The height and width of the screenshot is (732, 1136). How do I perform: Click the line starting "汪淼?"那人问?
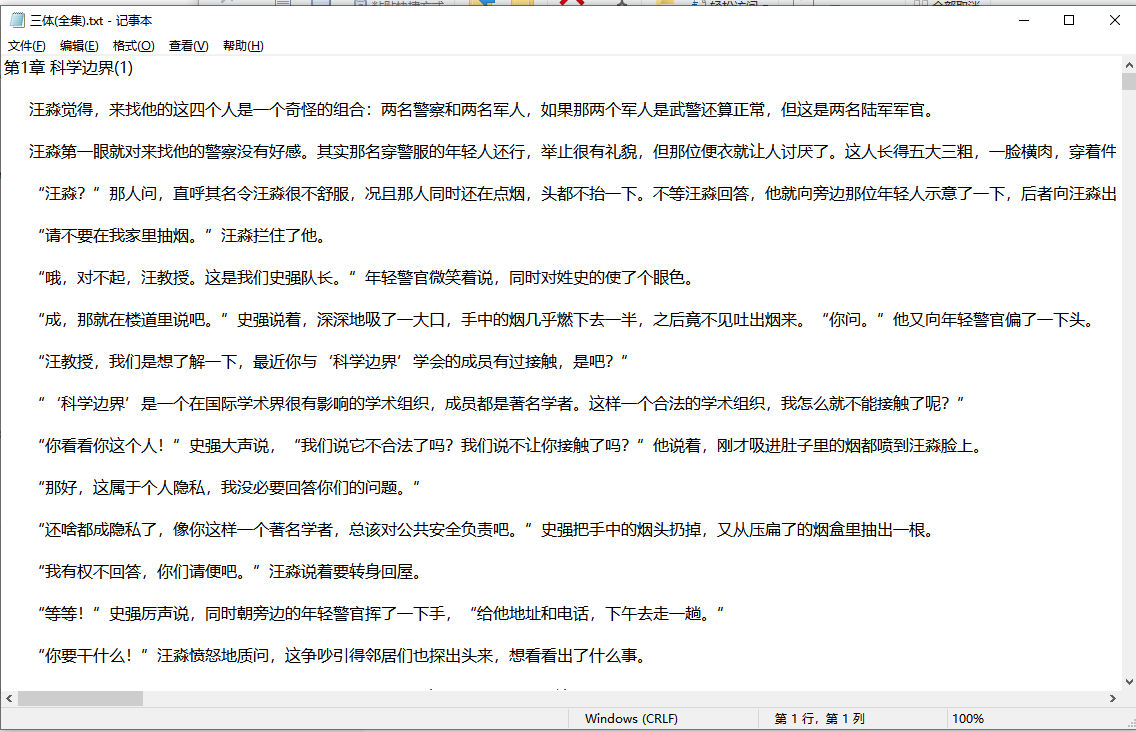(577, 194)
